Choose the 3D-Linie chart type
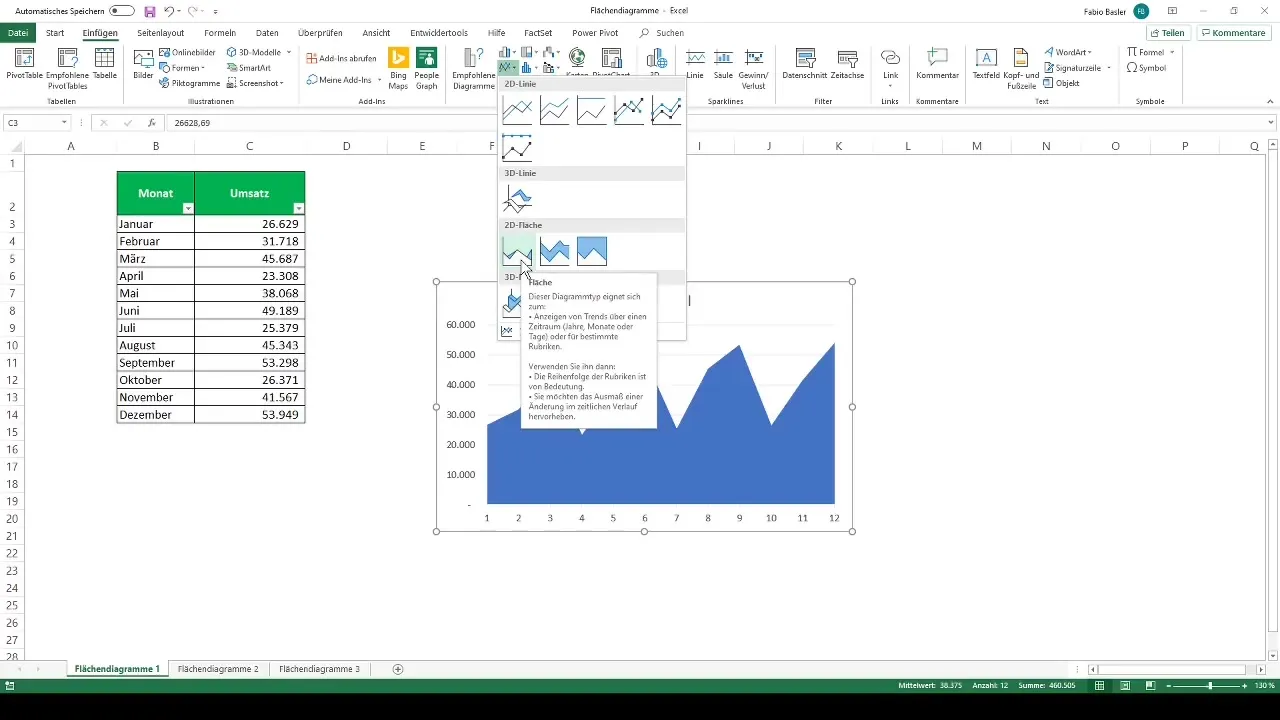Image resolution: width=1280 pixels, height=720 pixels. click(x=517, y=199)
